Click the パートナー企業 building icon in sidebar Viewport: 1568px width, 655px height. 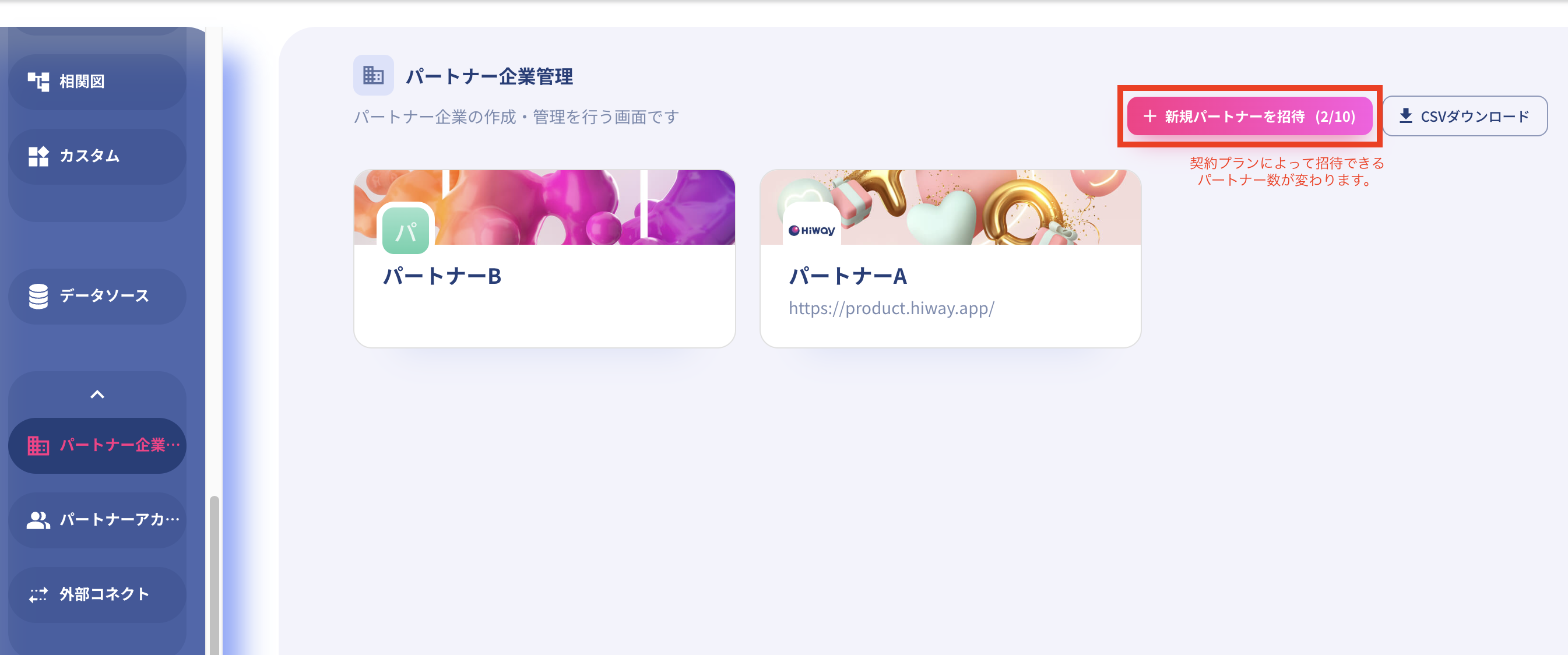[x=38, y=446]
